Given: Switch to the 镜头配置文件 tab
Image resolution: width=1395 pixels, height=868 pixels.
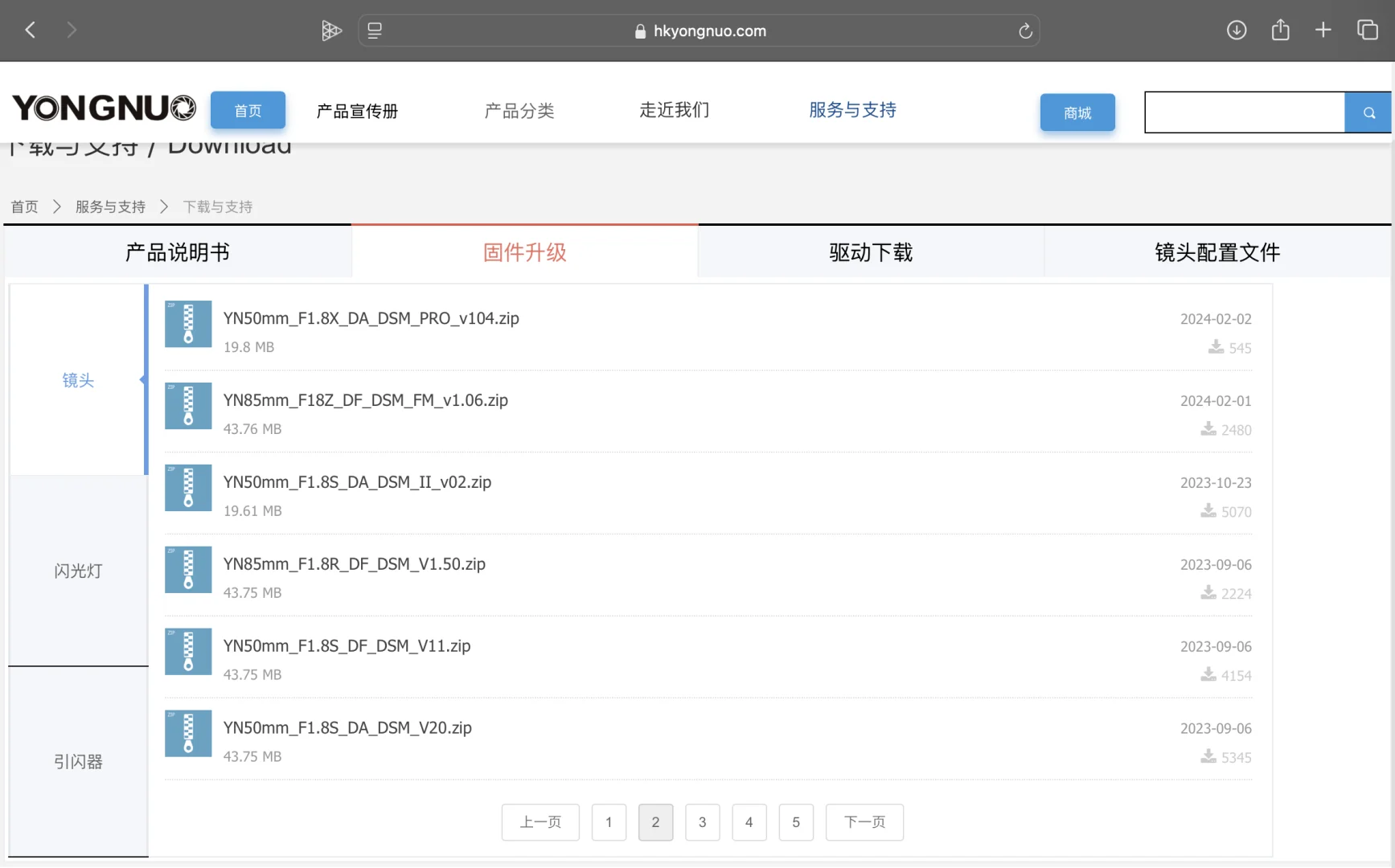Looking at the screenshot, I should tap(1218, 252).
